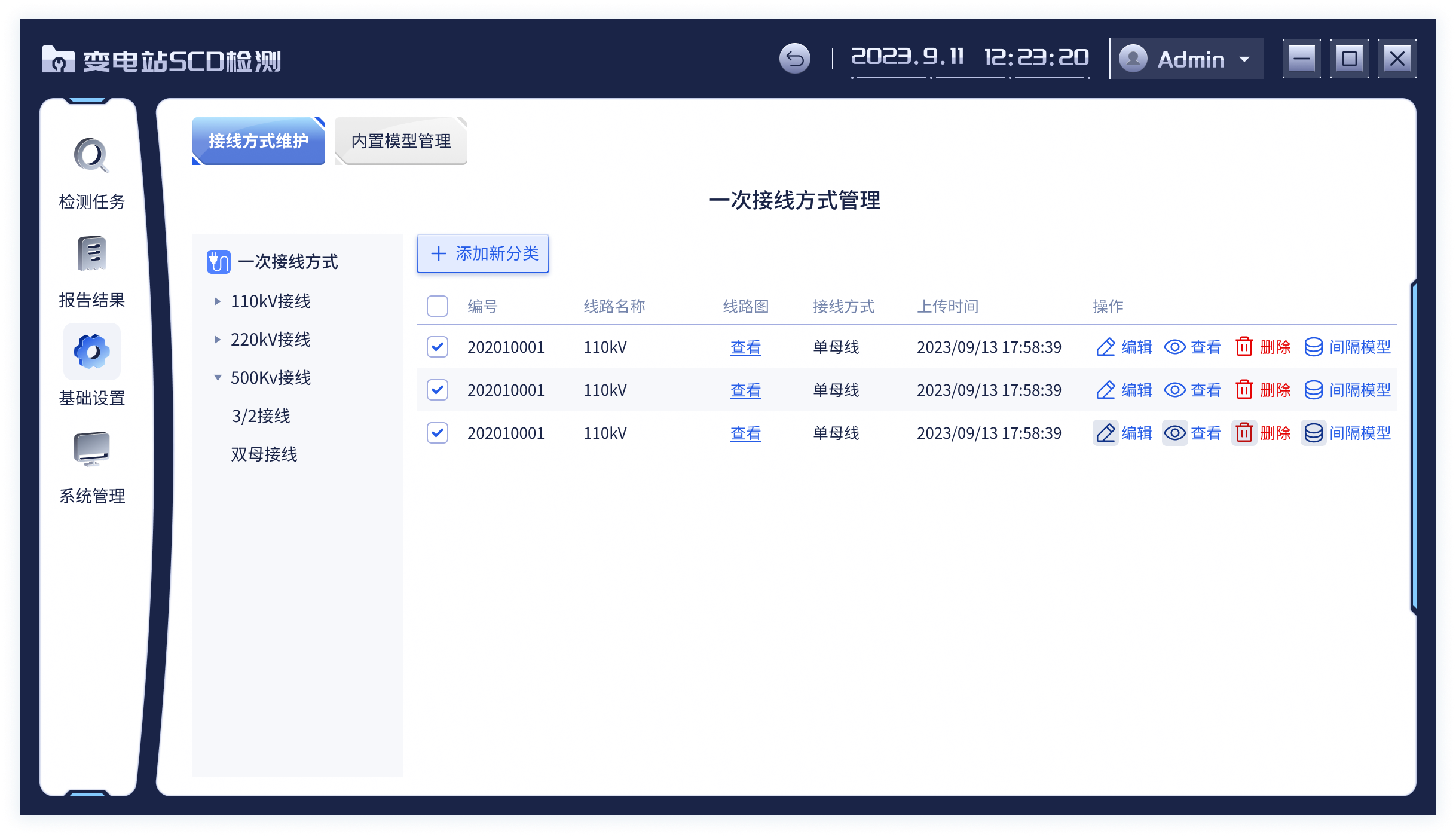
Task: Uncheck the third table row checkbox
Action: (438, 433)
